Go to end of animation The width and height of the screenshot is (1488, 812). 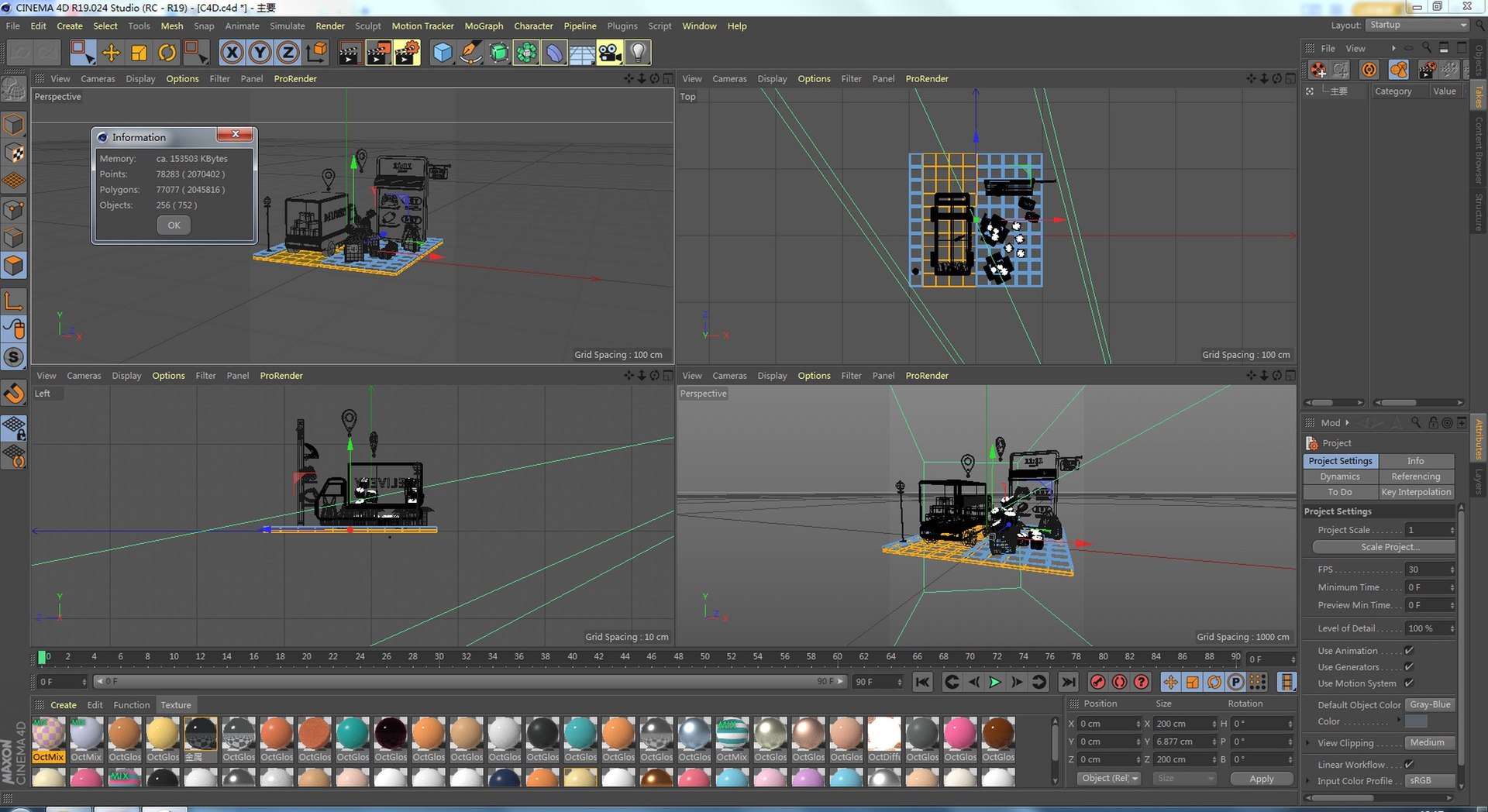[x=1068, y=682]
